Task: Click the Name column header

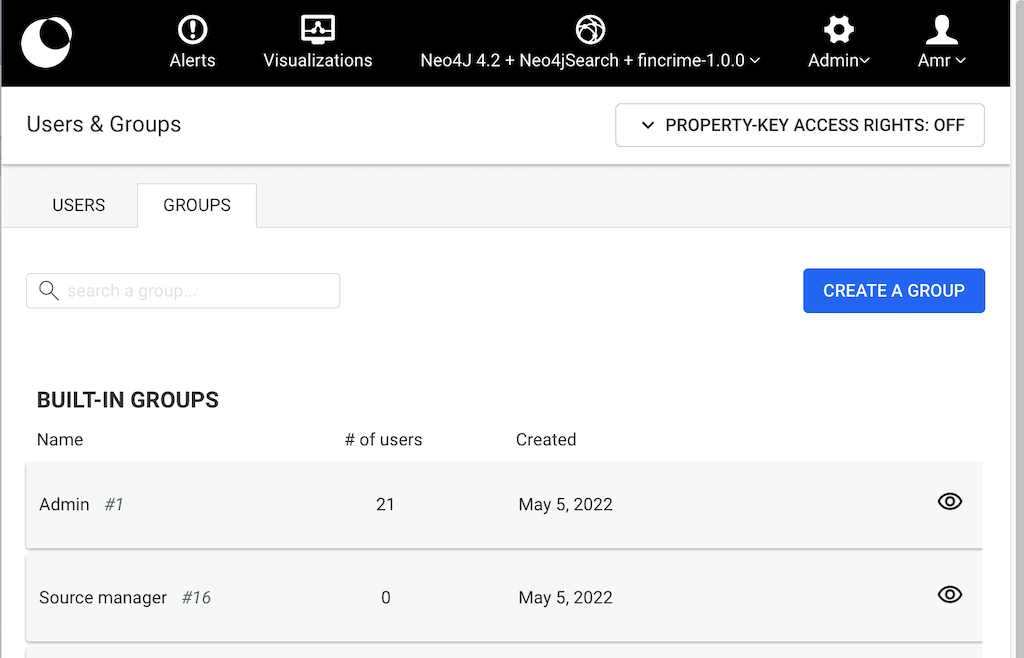Action: pos(59,440)
